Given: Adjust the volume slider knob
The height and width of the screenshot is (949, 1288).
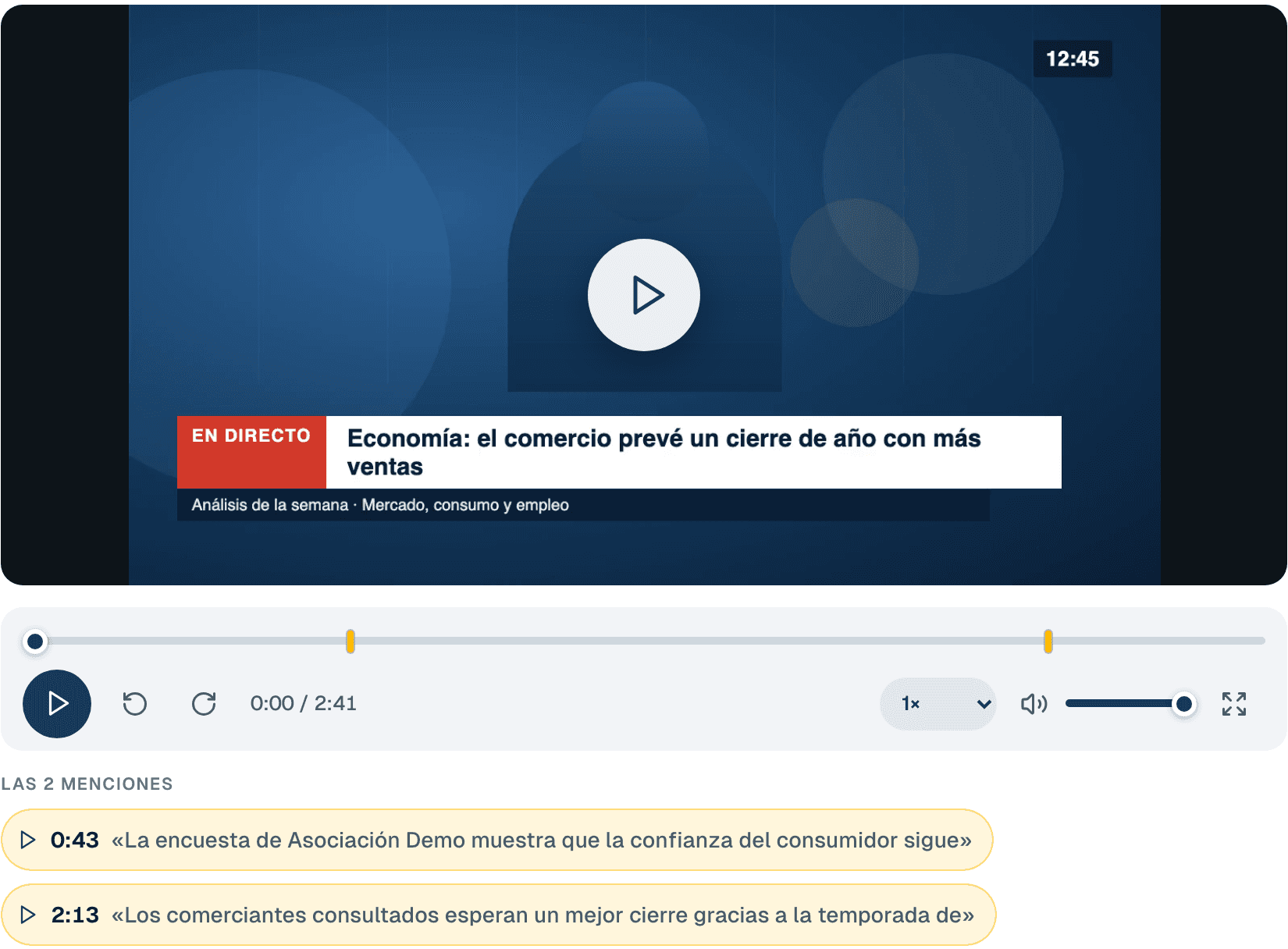Looking at the screenshot, I should 1183,704.
